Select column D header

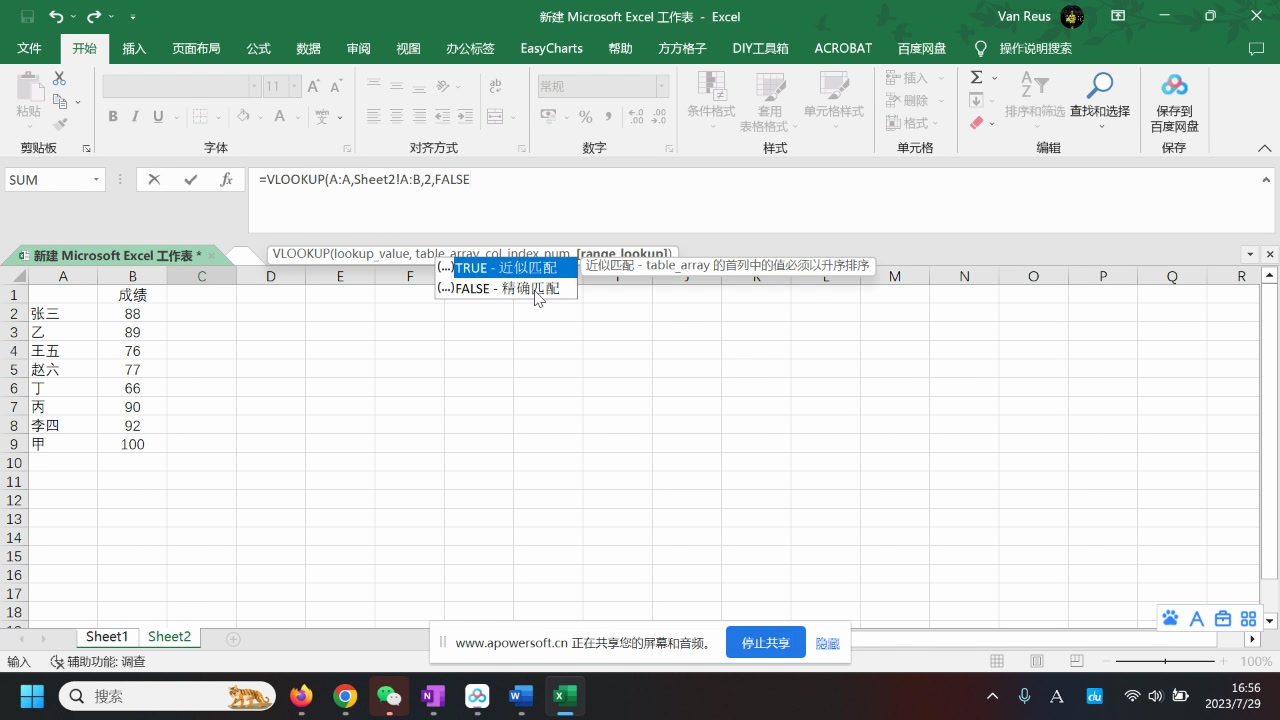click(x=271, y=276)
